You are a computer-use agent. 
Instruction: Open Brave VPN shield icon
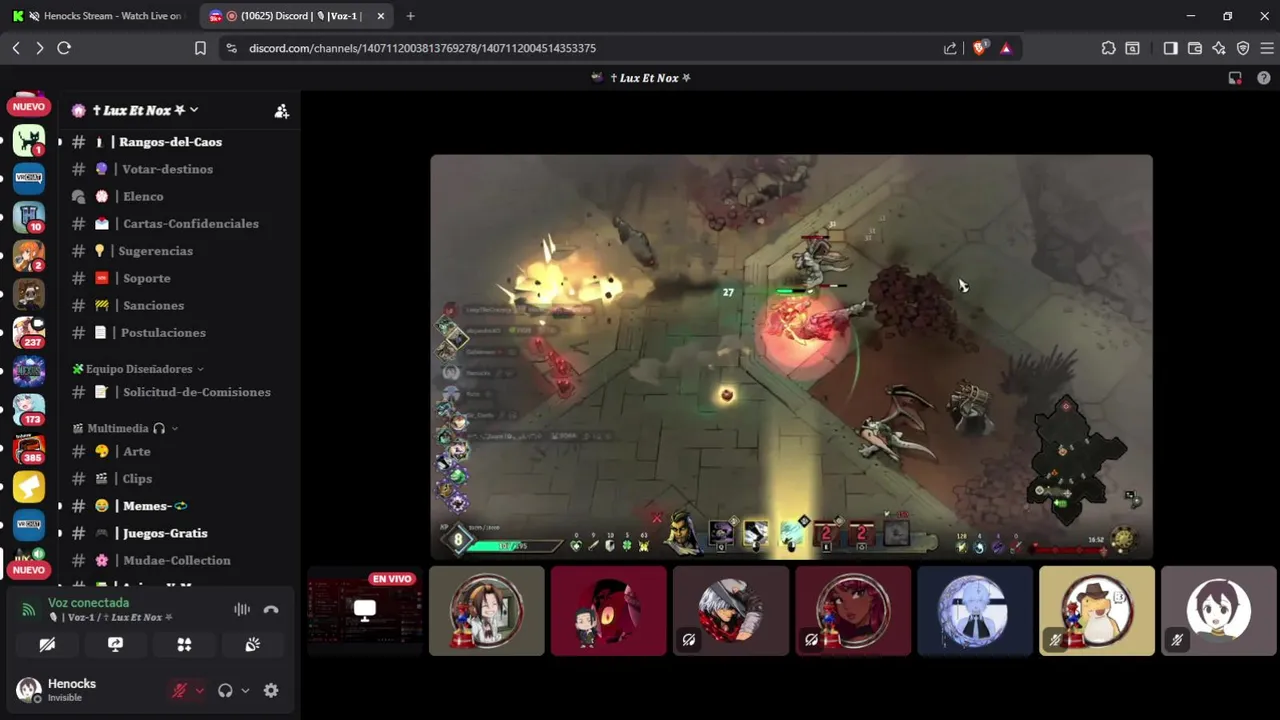1243,48
